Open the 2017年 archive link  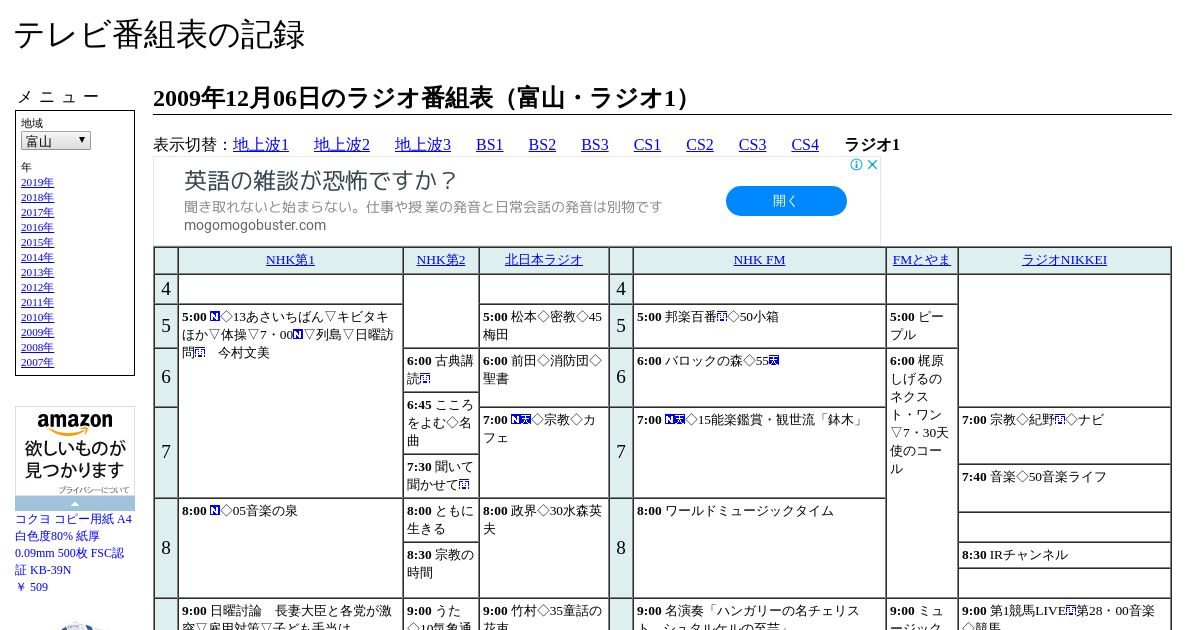37,213
